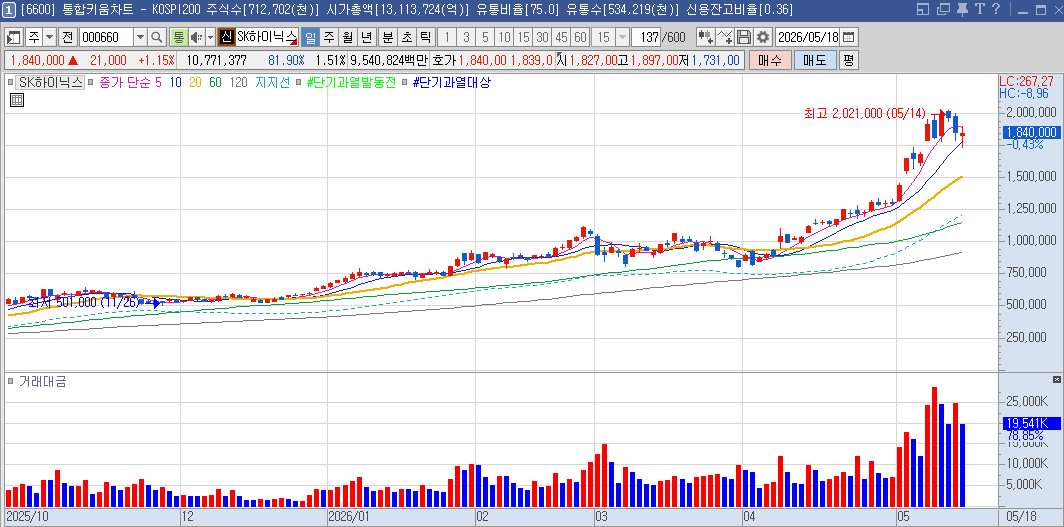
Task: Click the #단기과열대상 legend text
Action: pos(451,83)
